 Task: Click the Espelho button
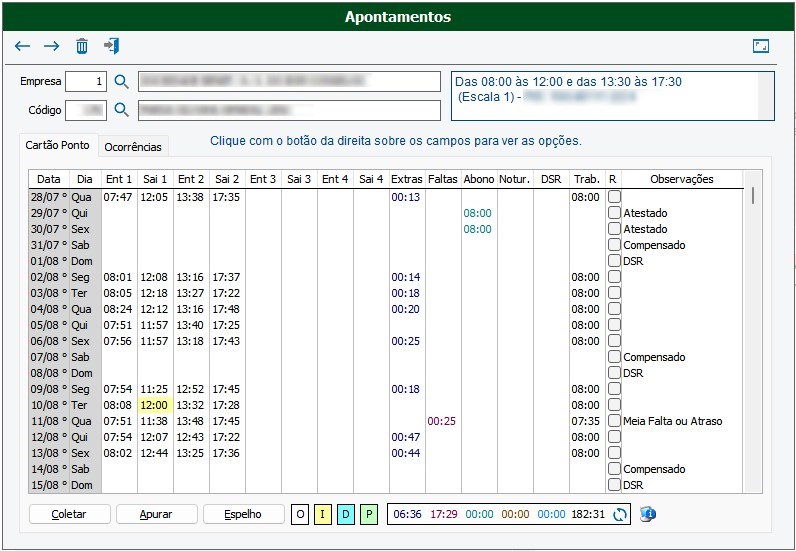tap(244, 514)
